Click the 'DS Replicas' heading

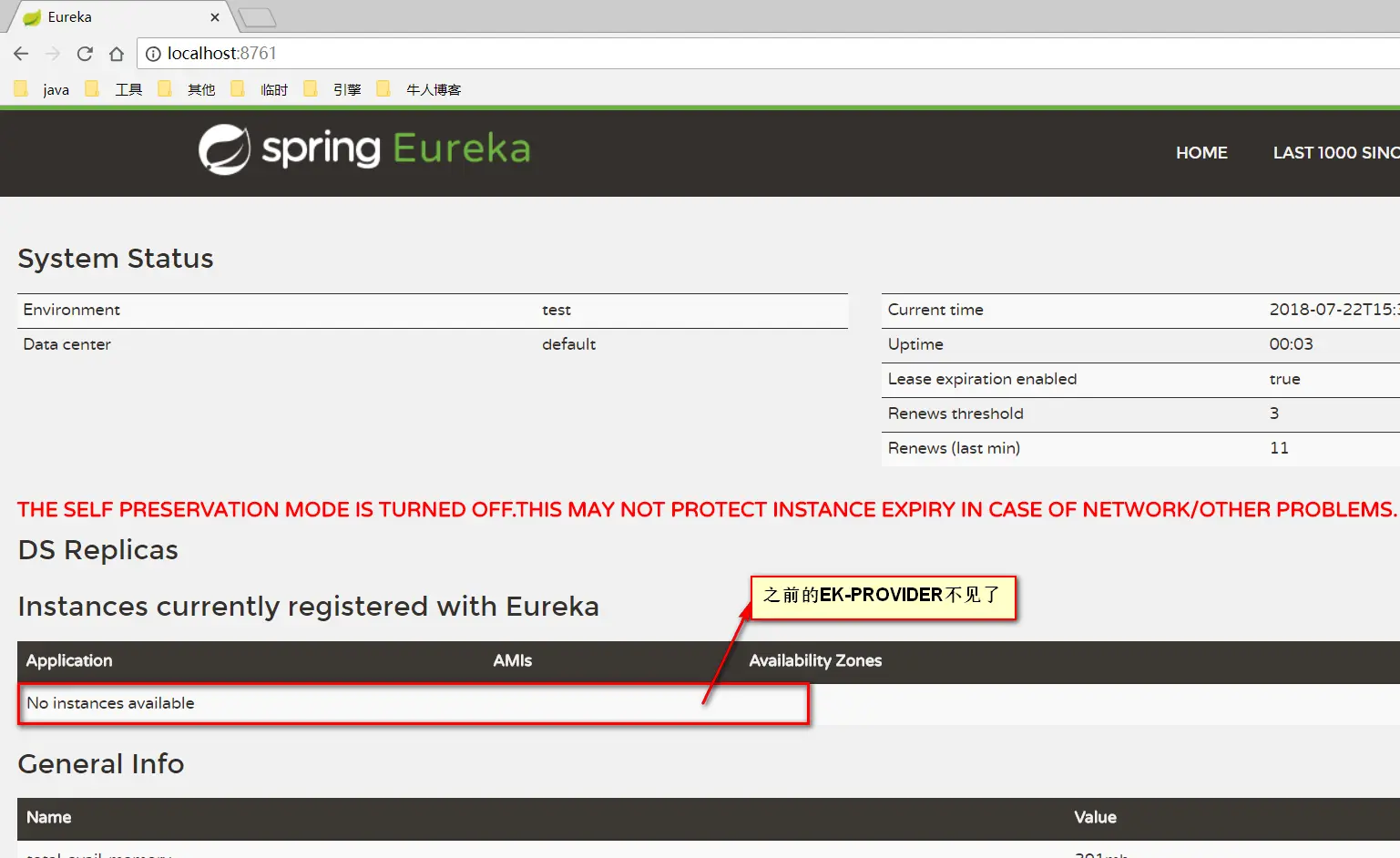tap(98, 550)
